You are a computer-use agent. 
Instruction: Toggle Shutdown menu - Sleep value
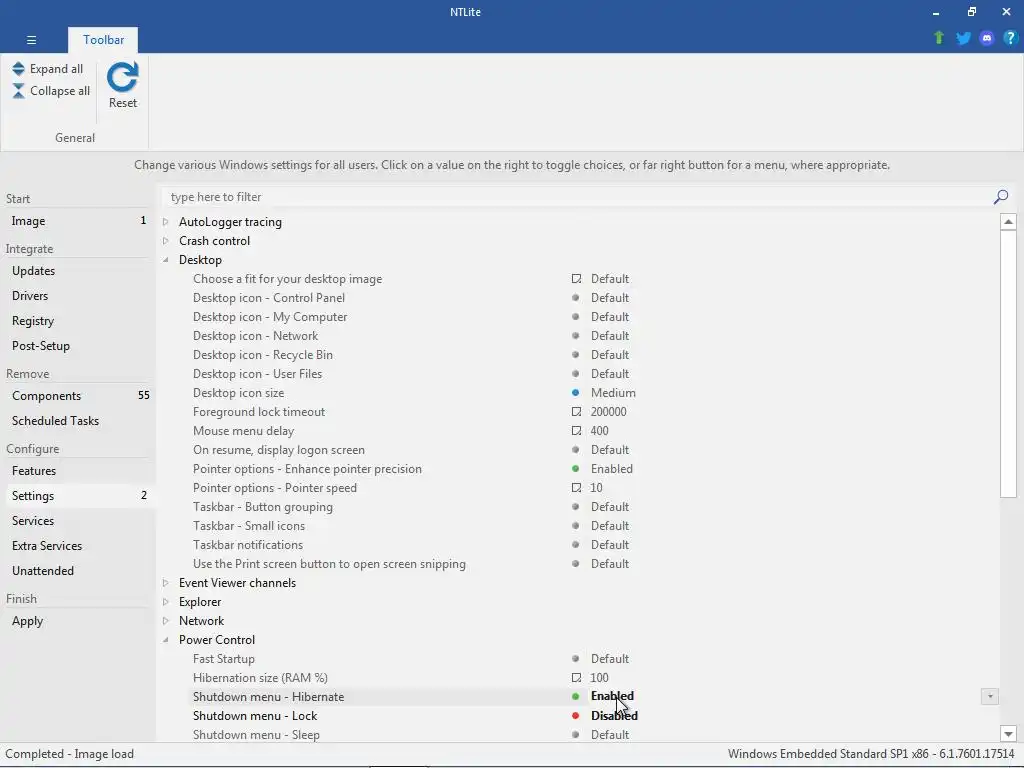pyautogui.click(x=610, y=735)
